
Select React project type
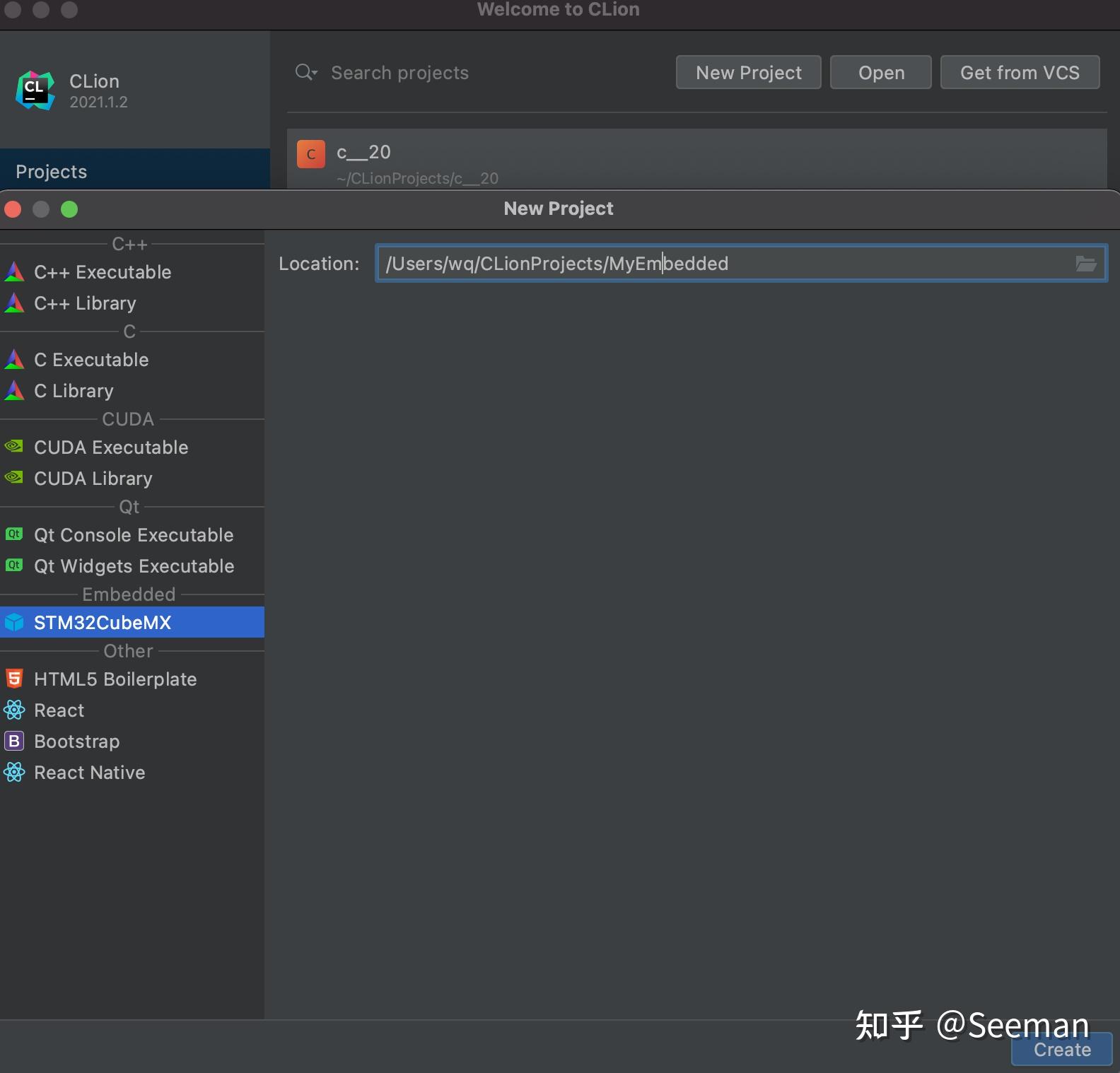132,710
